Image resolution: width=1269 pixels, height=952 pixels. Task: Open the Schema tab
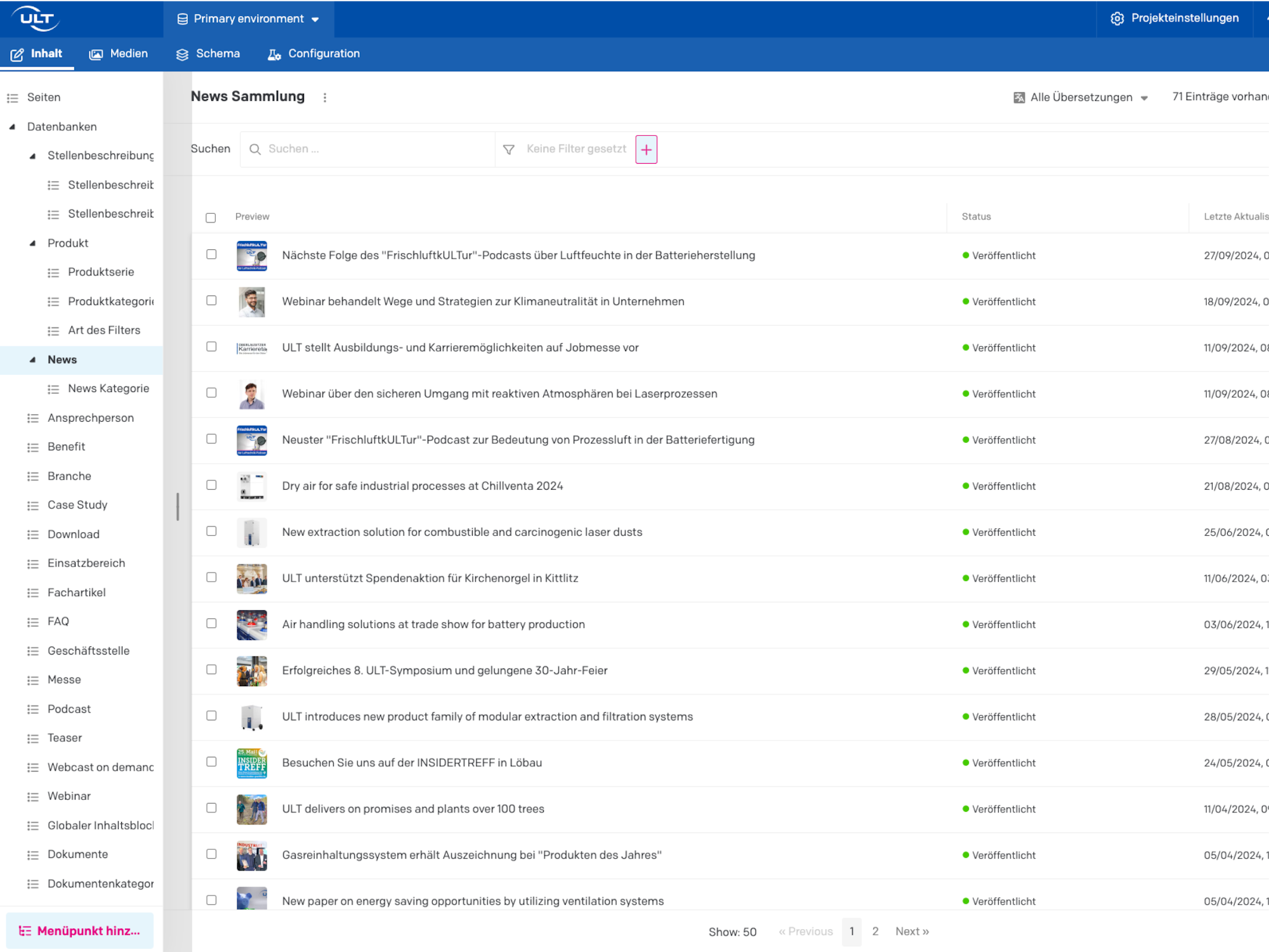click(x=208, y=54)
